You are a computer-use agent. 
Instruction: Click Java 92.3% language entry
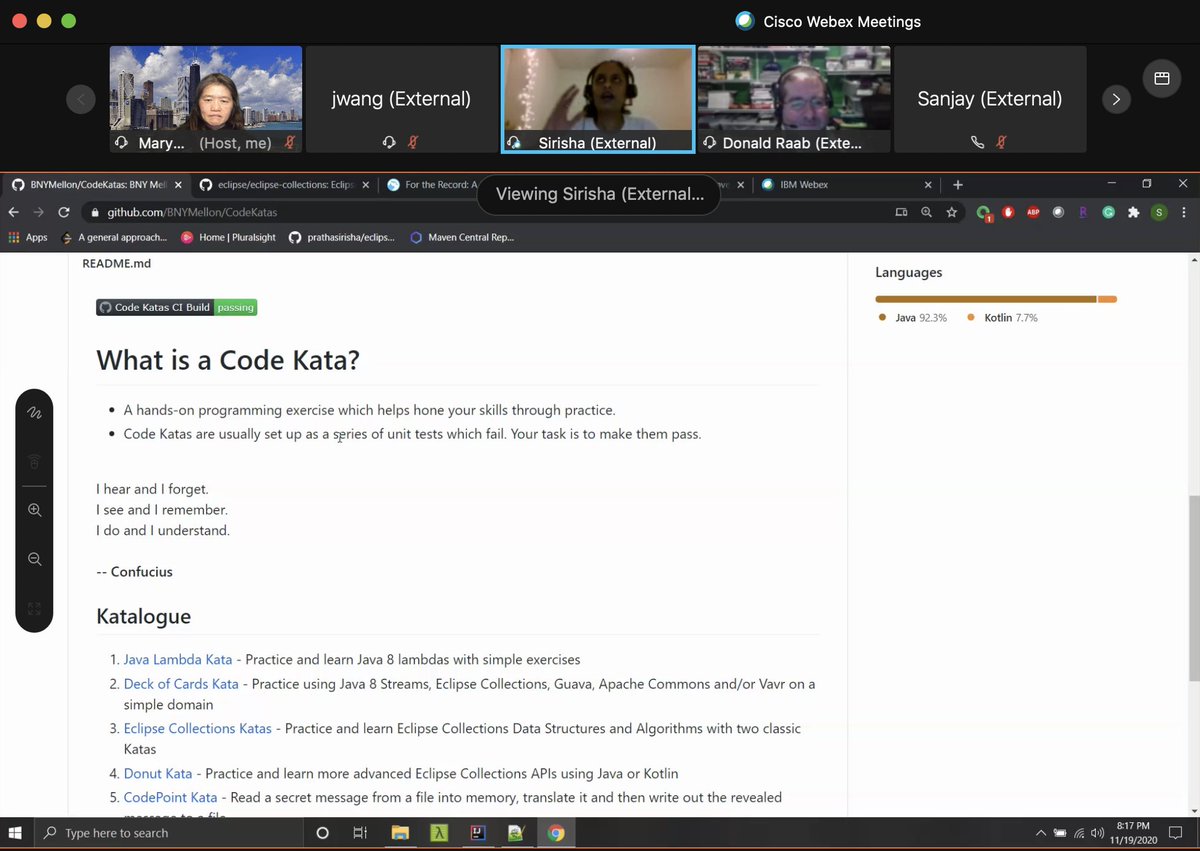(912, 318)
